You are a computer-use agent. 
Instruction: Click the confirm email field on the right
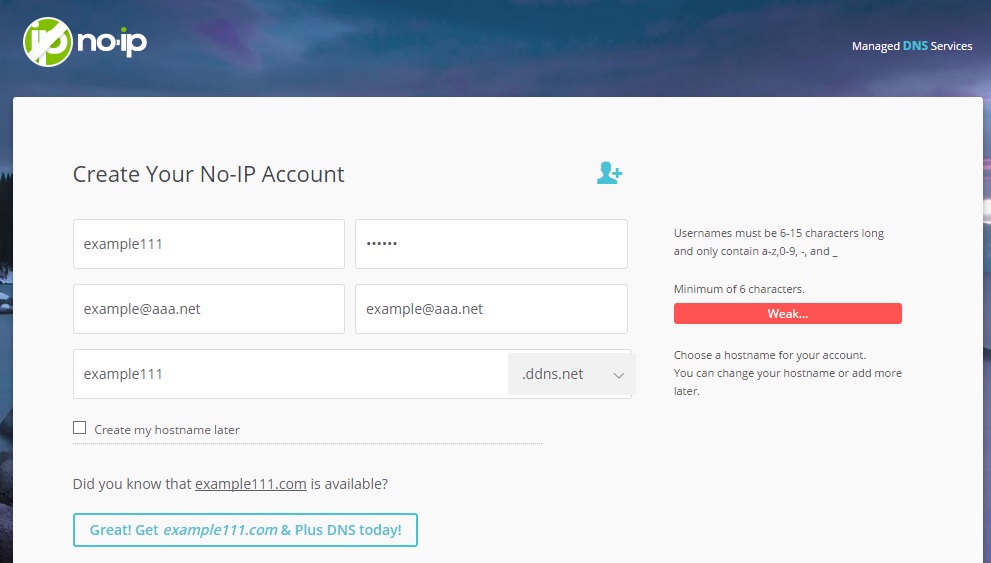click(x=491, y=309)
